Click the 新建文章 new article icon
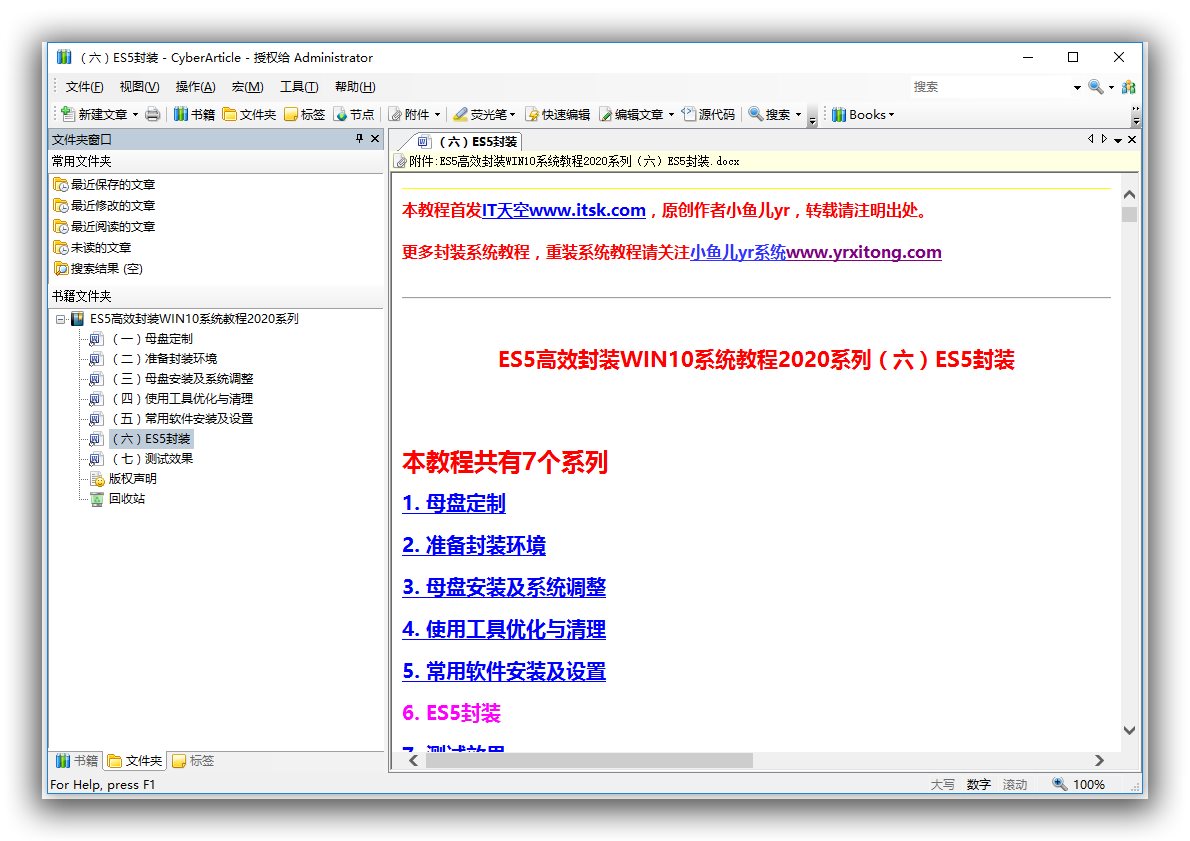Viewport: 1190px width, 841px height. coord(68,114)
